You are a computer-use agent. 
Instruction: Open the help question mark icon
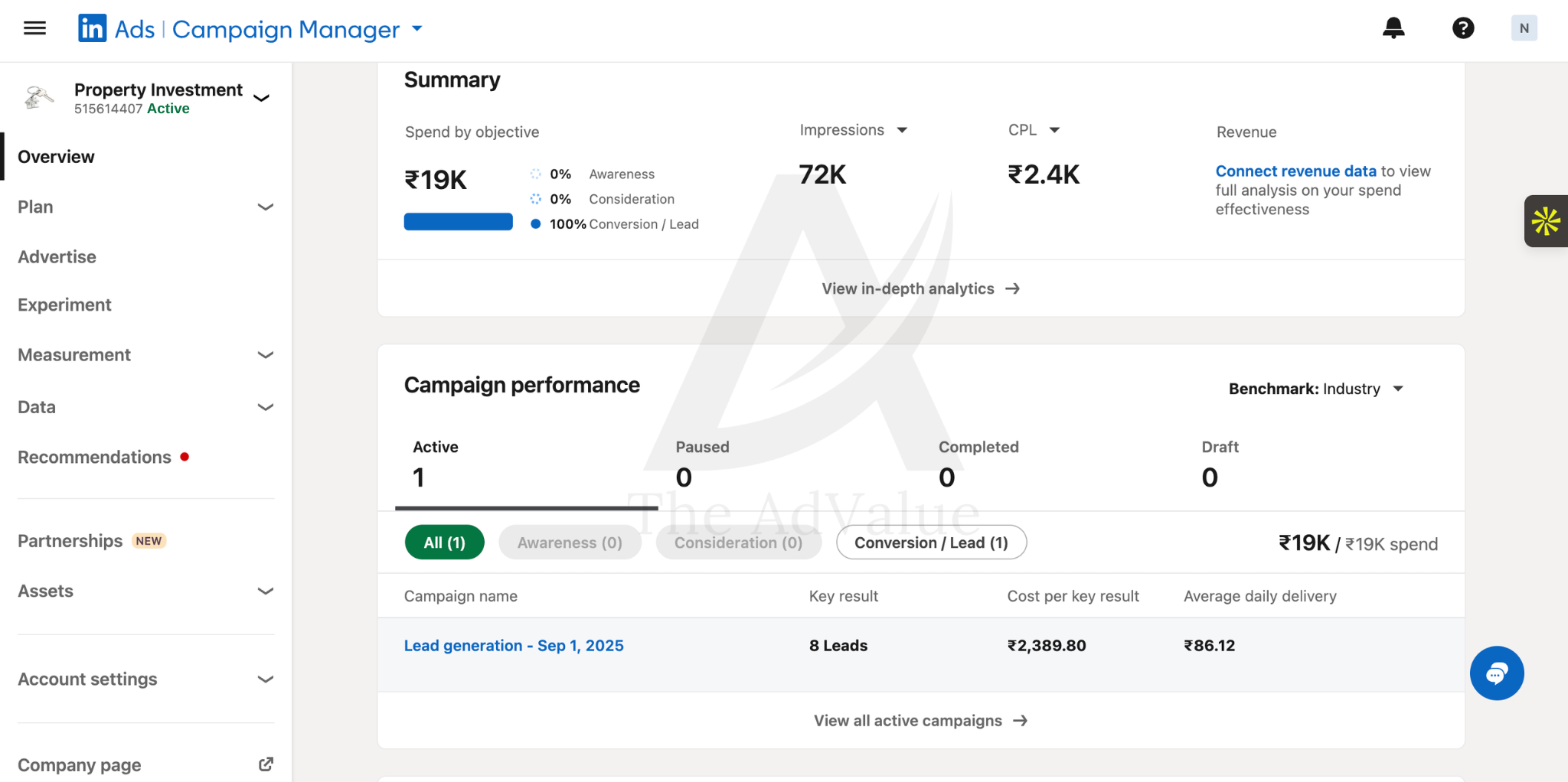[1463, 28]
